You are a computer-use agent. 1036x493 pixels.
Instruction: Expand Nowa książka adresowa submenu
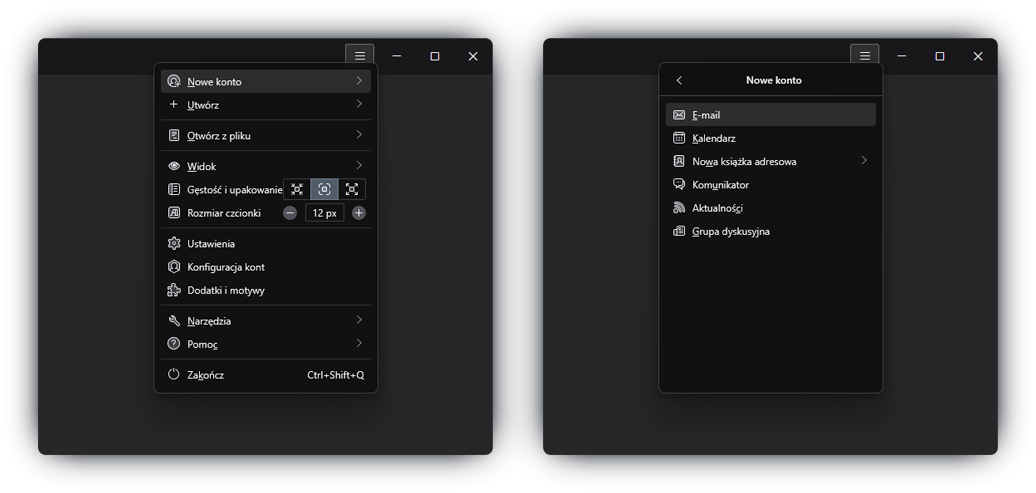pyautogui.click(x=864, y=161)
